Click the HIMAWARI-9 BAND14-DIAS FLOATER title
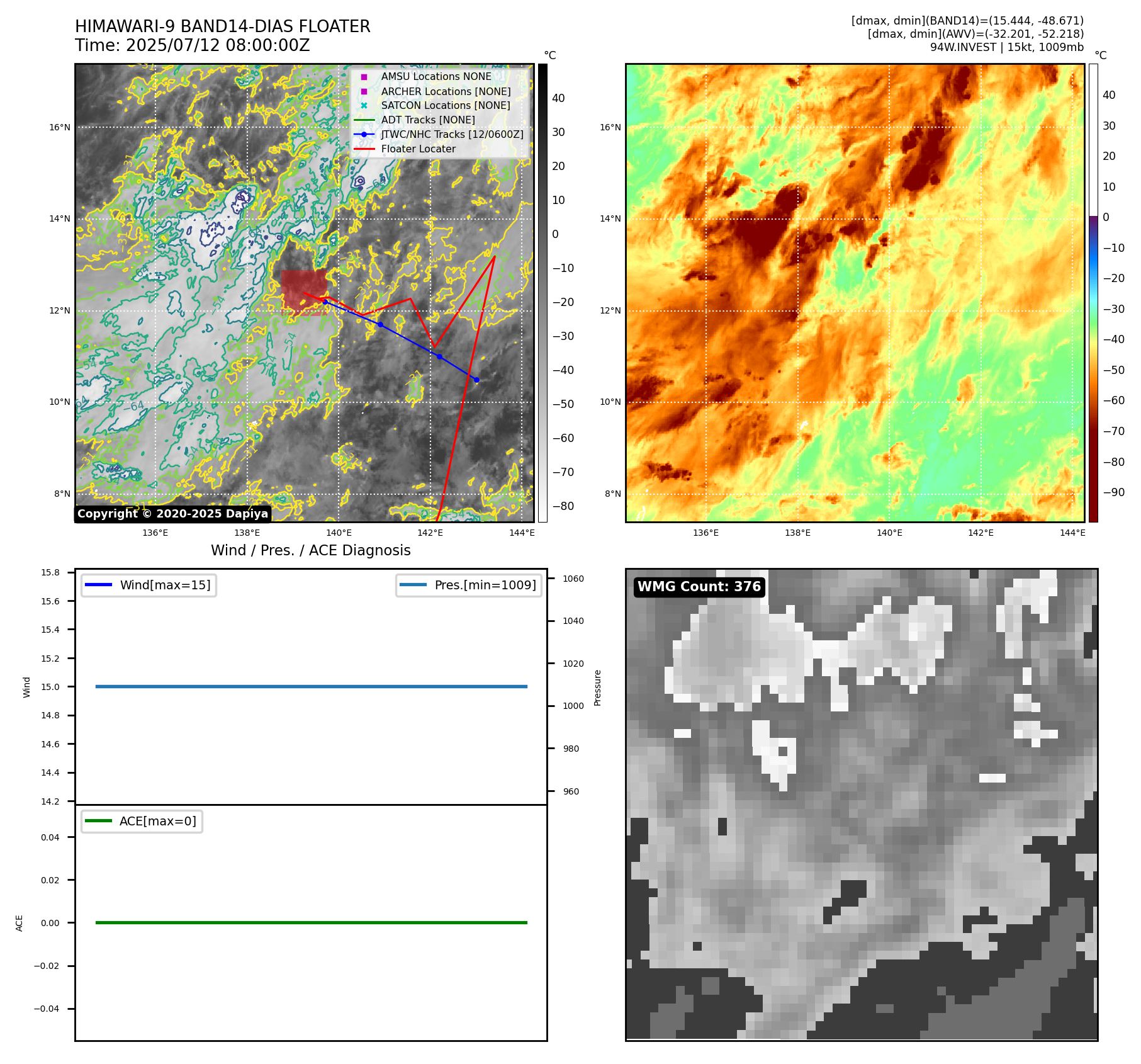 223,26
